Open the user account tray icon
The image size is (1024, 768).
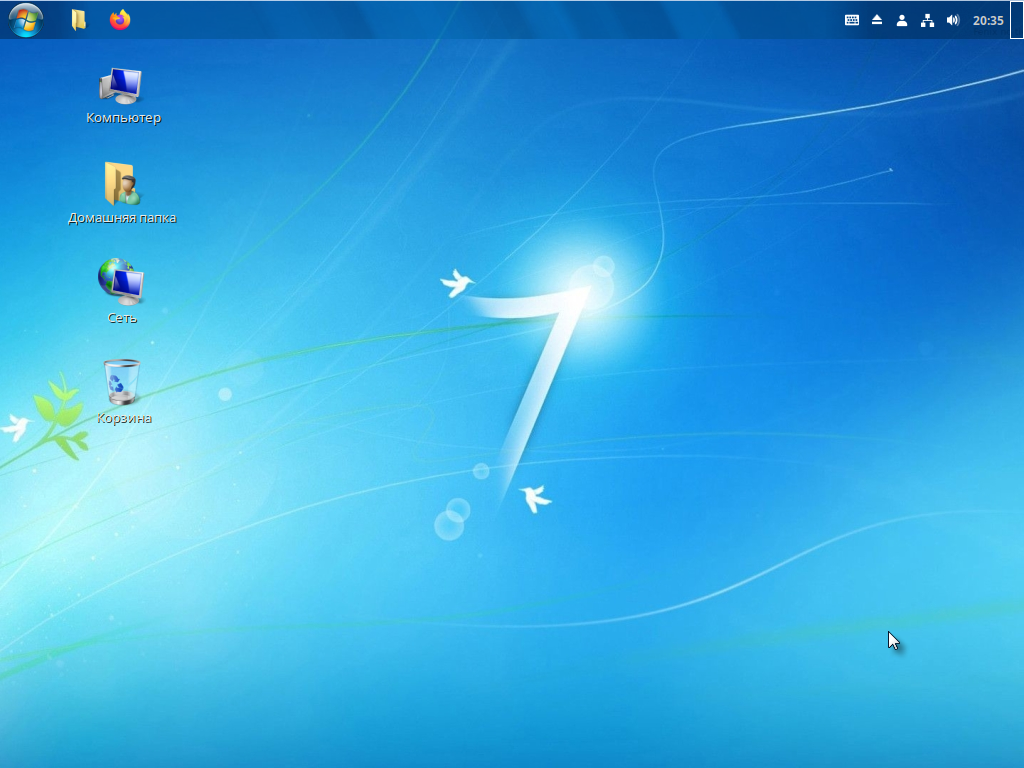(902, 20)
